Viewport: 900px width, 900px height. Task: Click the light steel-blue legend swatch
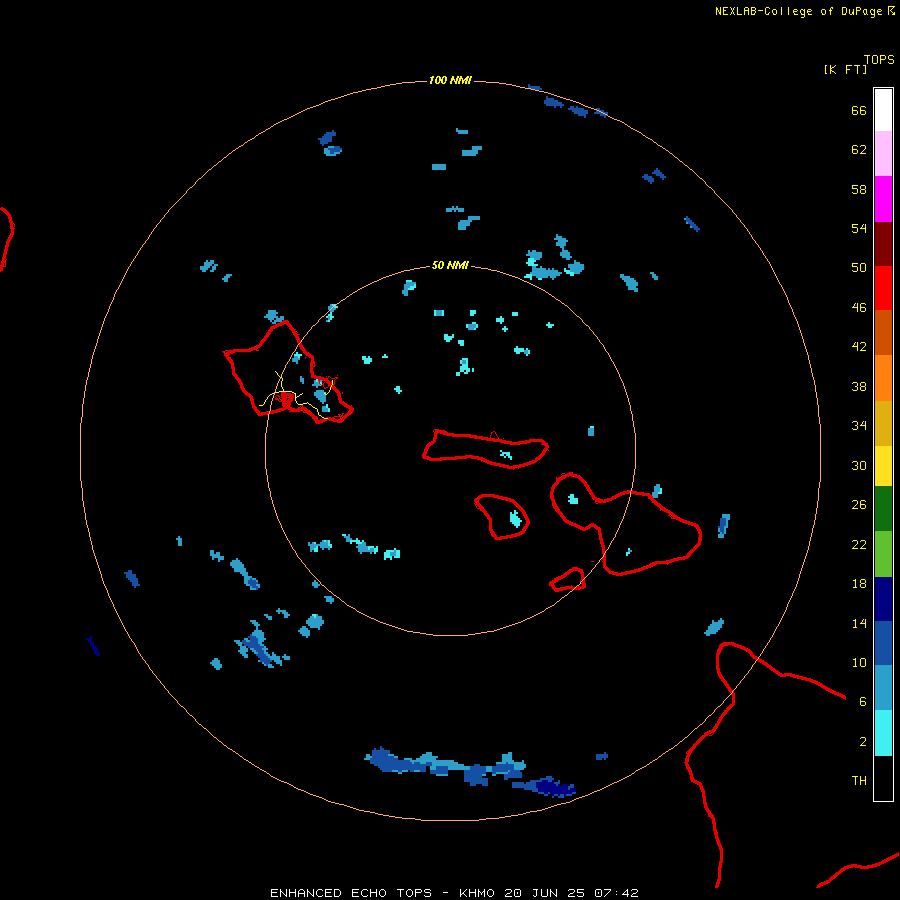(883, 688)
